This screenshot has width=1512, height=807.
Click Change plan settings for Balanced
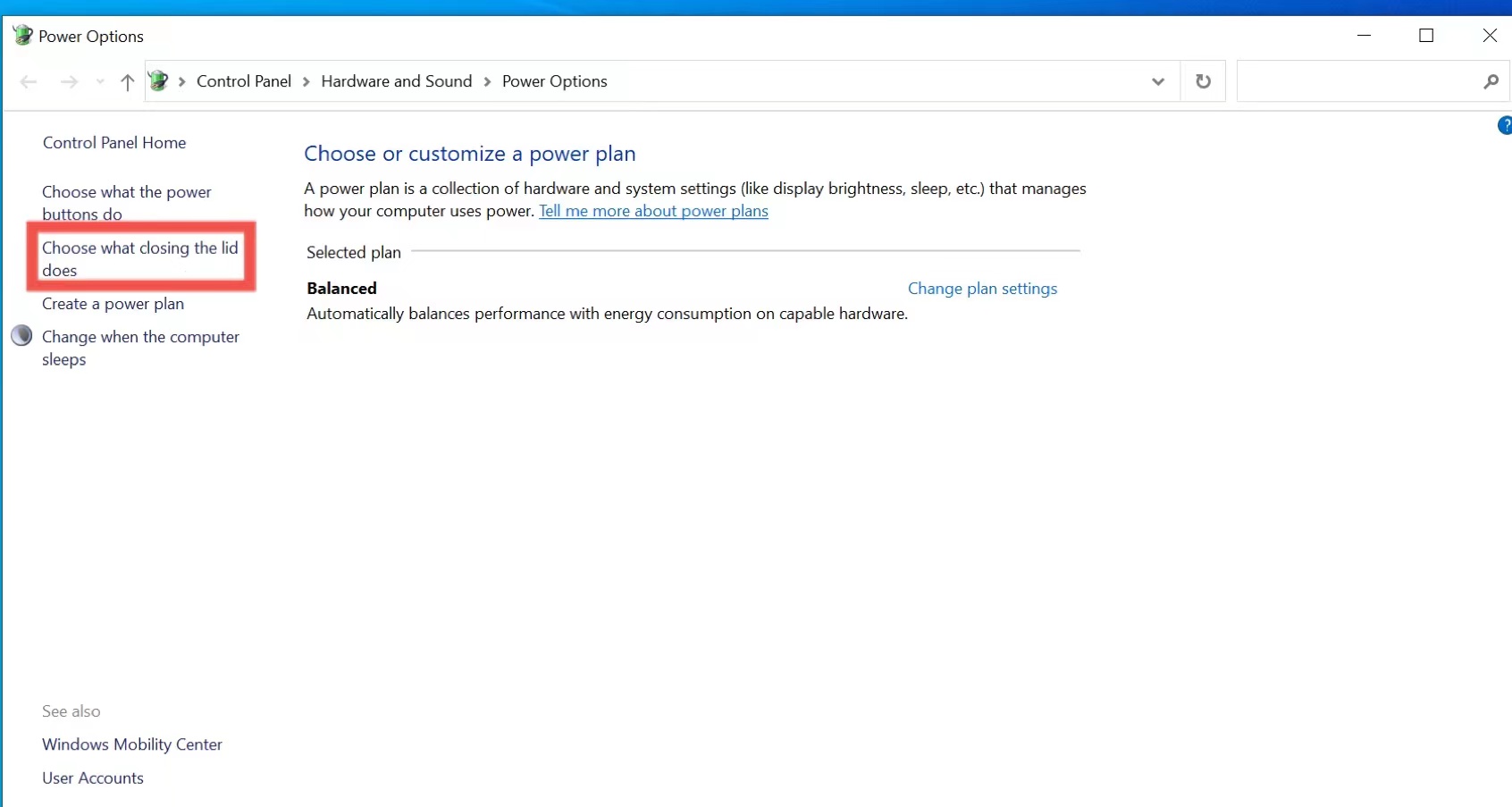tap(982, 289)
